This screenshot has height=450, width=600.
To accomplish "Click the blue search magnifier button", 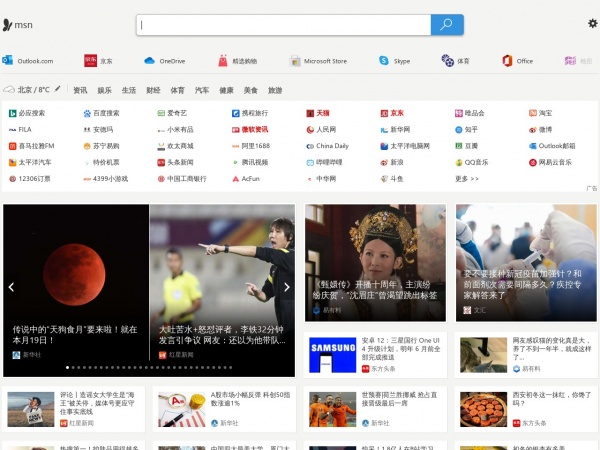I will pyautogui.click(x=446, y=25).
